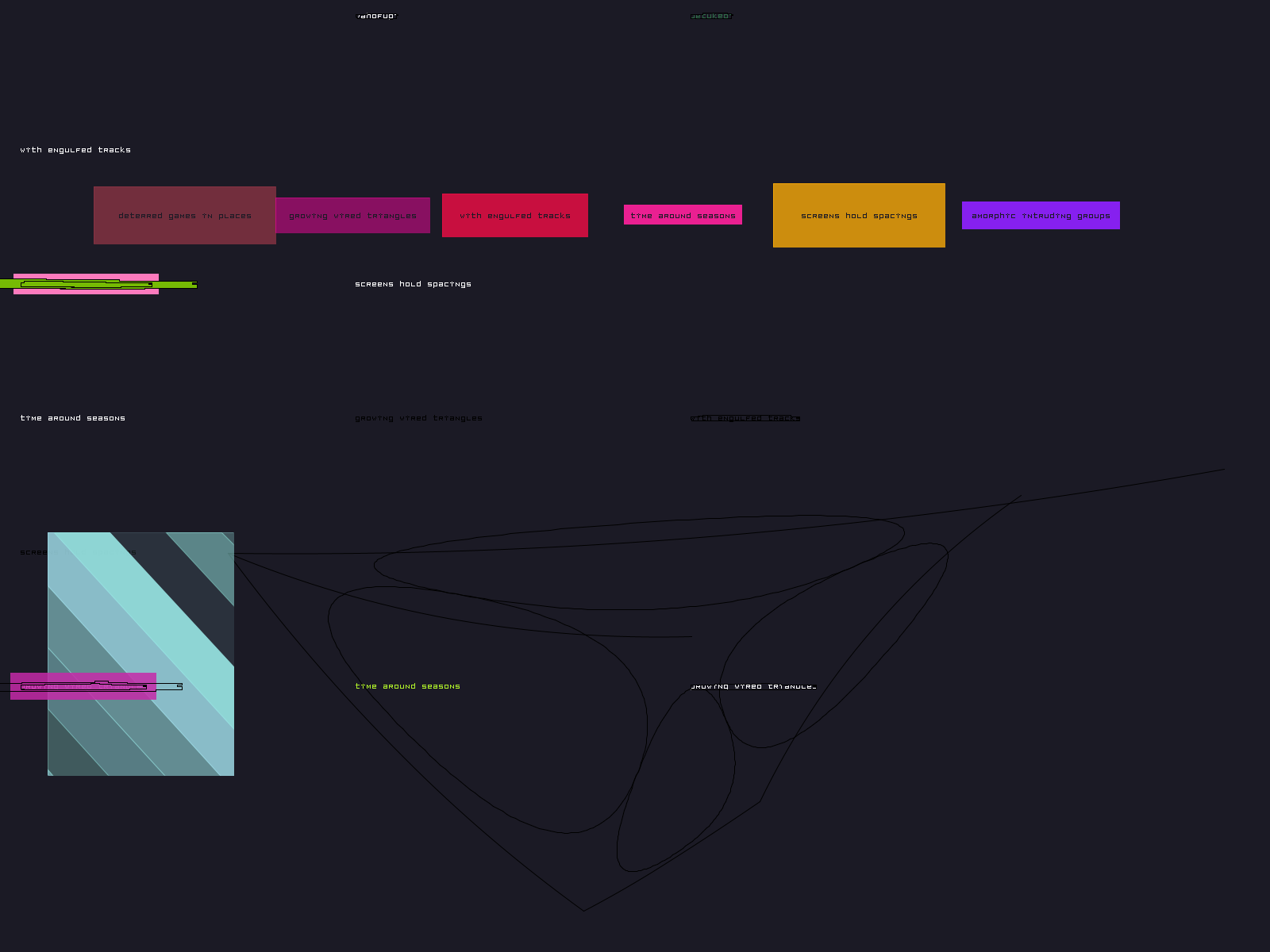Click the pink 'time around seasons' box
Screen dimensions: 1270x952
(683, 215)
